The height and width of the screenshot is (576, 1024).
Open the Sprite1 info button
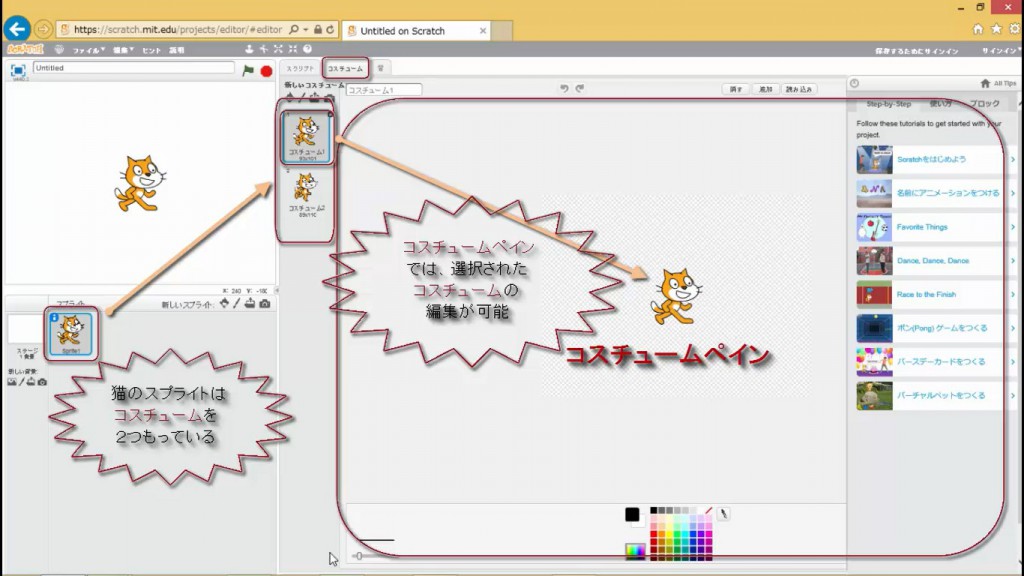[x=54, y=318]
